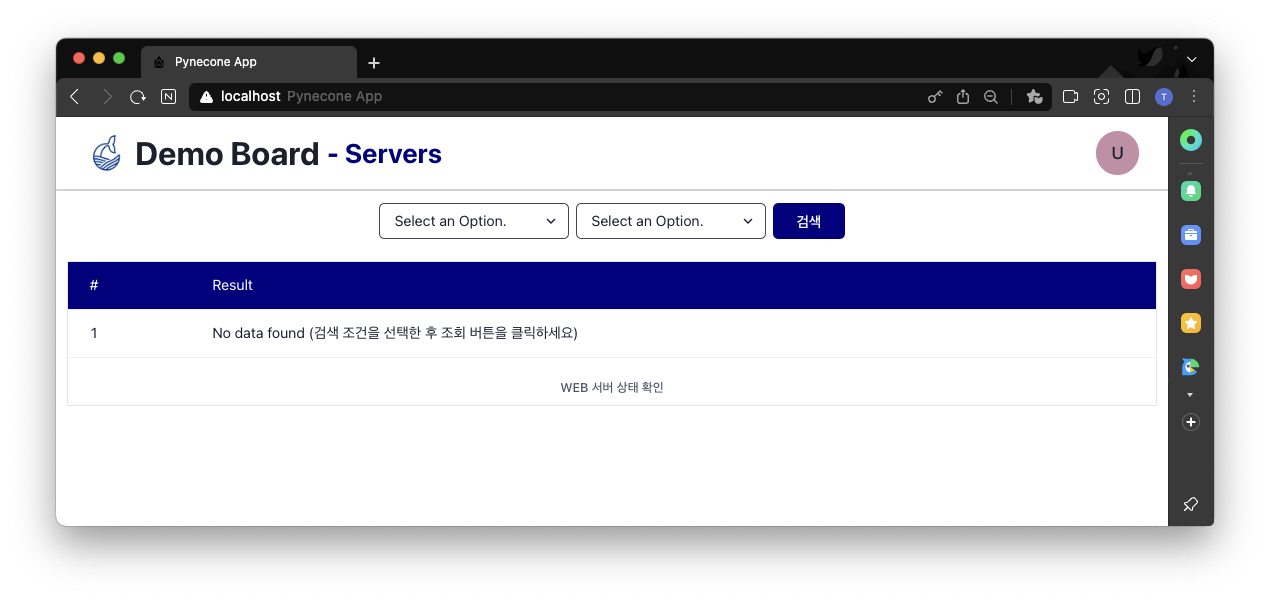Add a new sidebar item with plus icon
Image resolution: width=1270 pixels, height=600 pixels.
coord(1190,422)
